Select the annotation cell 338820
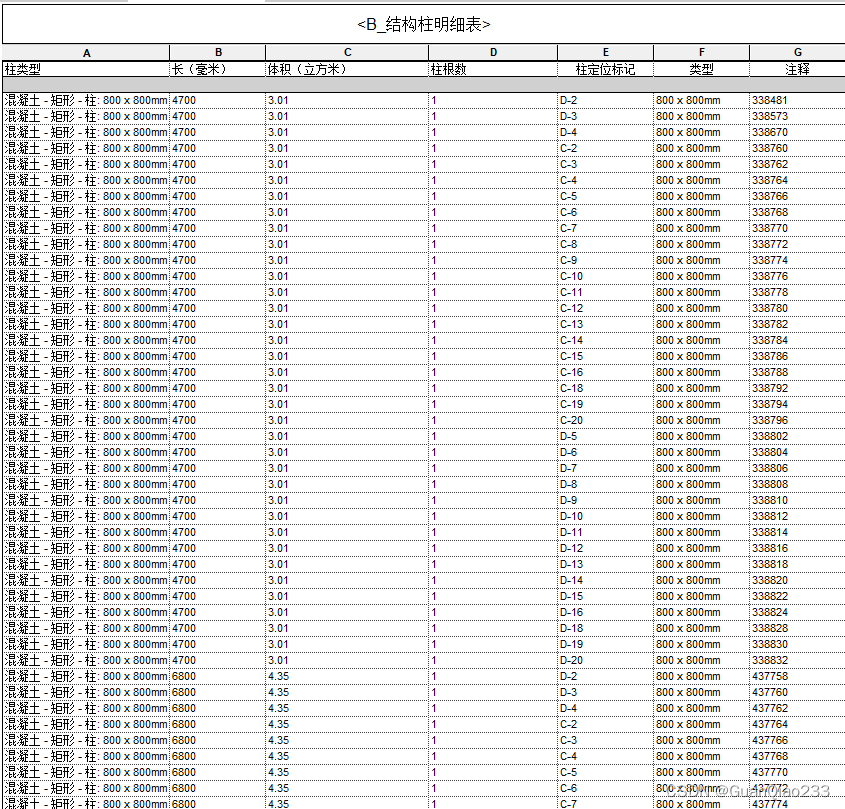The width and height of the screenshot is (845, 809). point(798,580)
